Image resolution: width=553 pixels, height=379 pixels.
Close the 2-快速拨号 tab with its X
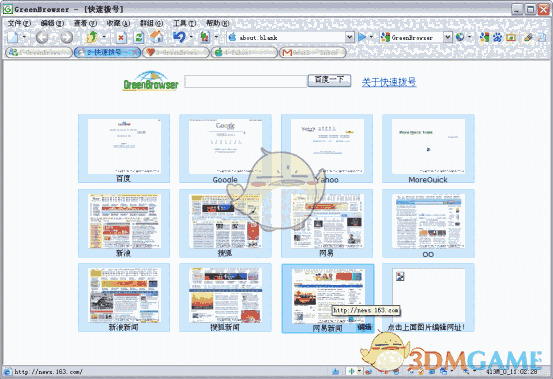[x=135, y=52]
